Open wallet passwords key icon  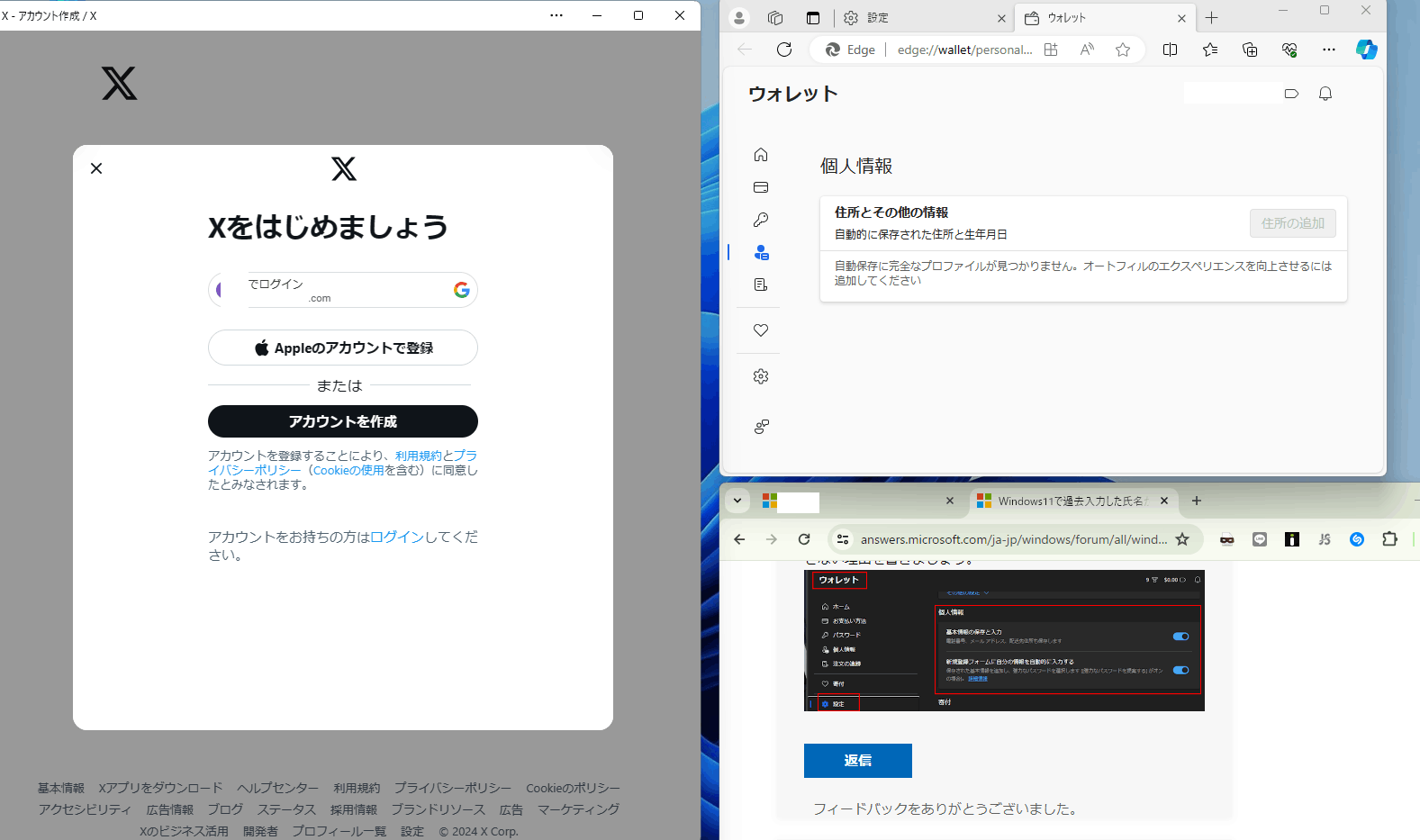point(761,220)
